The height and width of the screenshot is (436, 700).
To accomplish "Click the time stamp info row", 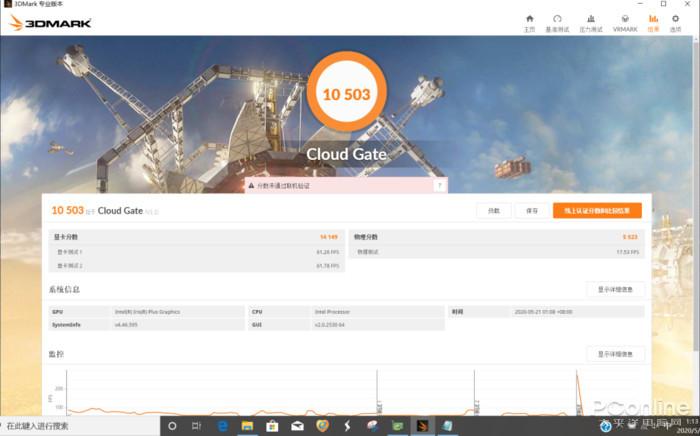I will coord(546,312).
